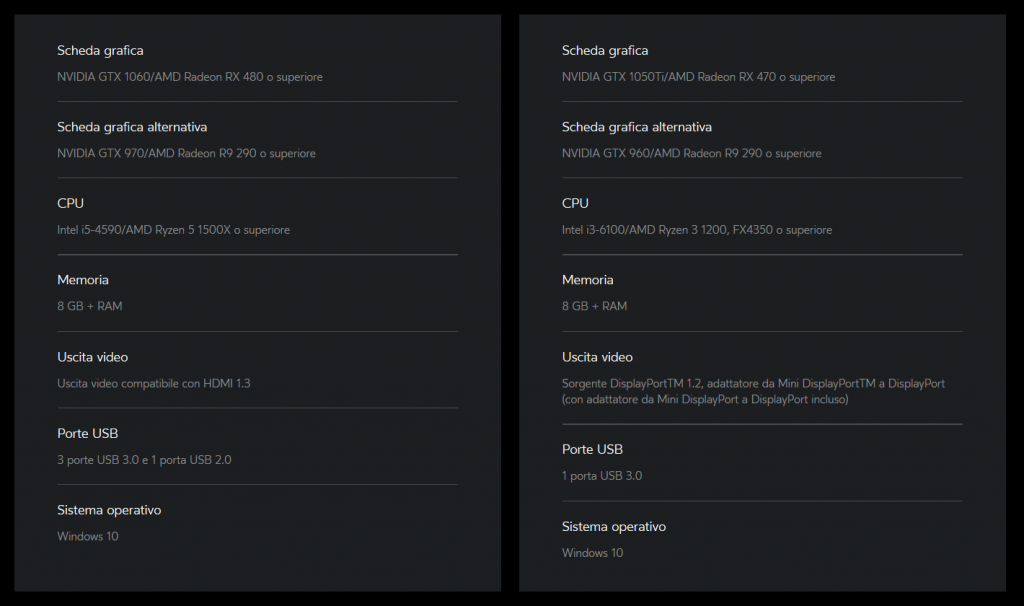The image size is (1024, 606).
Task: Select the Intel i5-4590 processor requirement text
Action: pos(173,229)
